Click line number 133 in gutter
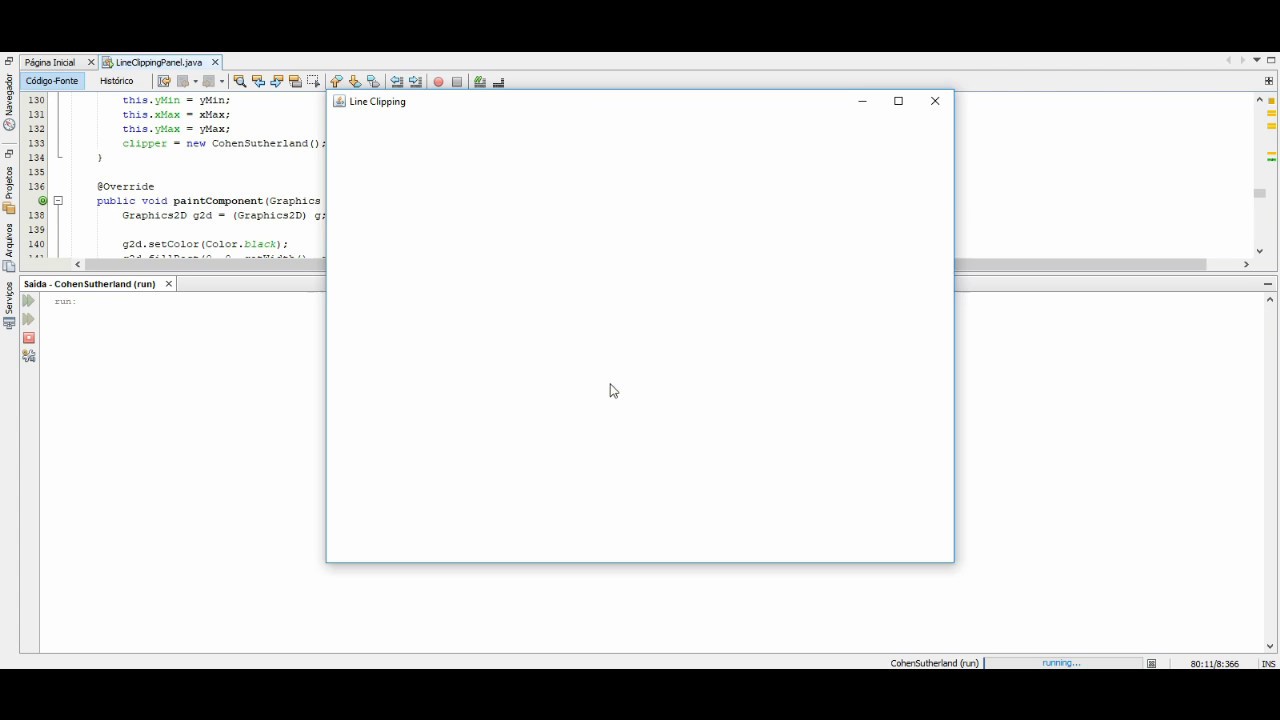This screenshot has height=720, width=1280. coord(36,143)
